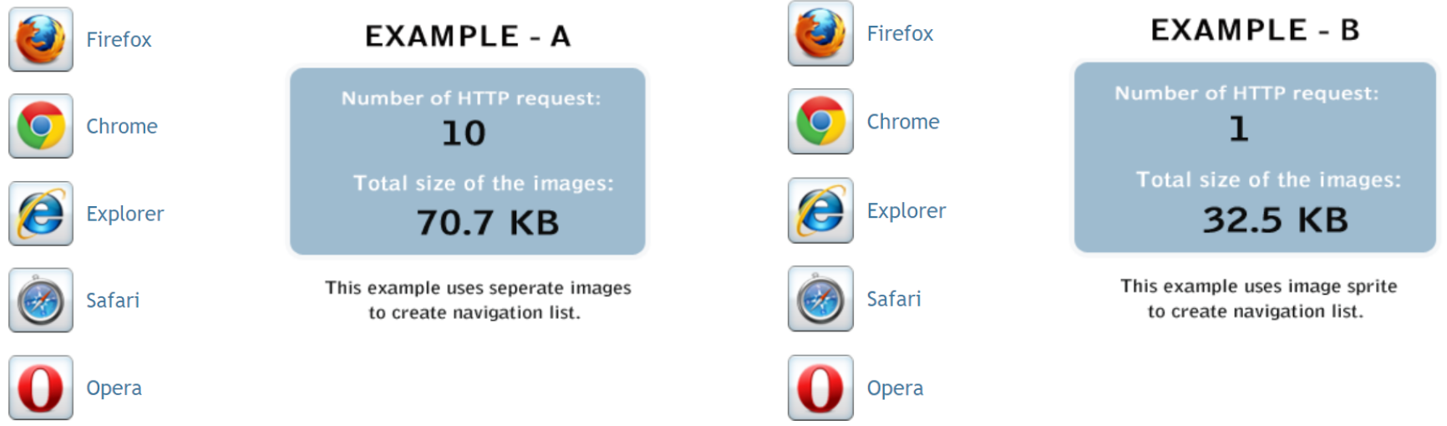Viewport: 1447px width, 426px height.
Task: Click the Opera icon in Example A
Action: pos(41,387)
